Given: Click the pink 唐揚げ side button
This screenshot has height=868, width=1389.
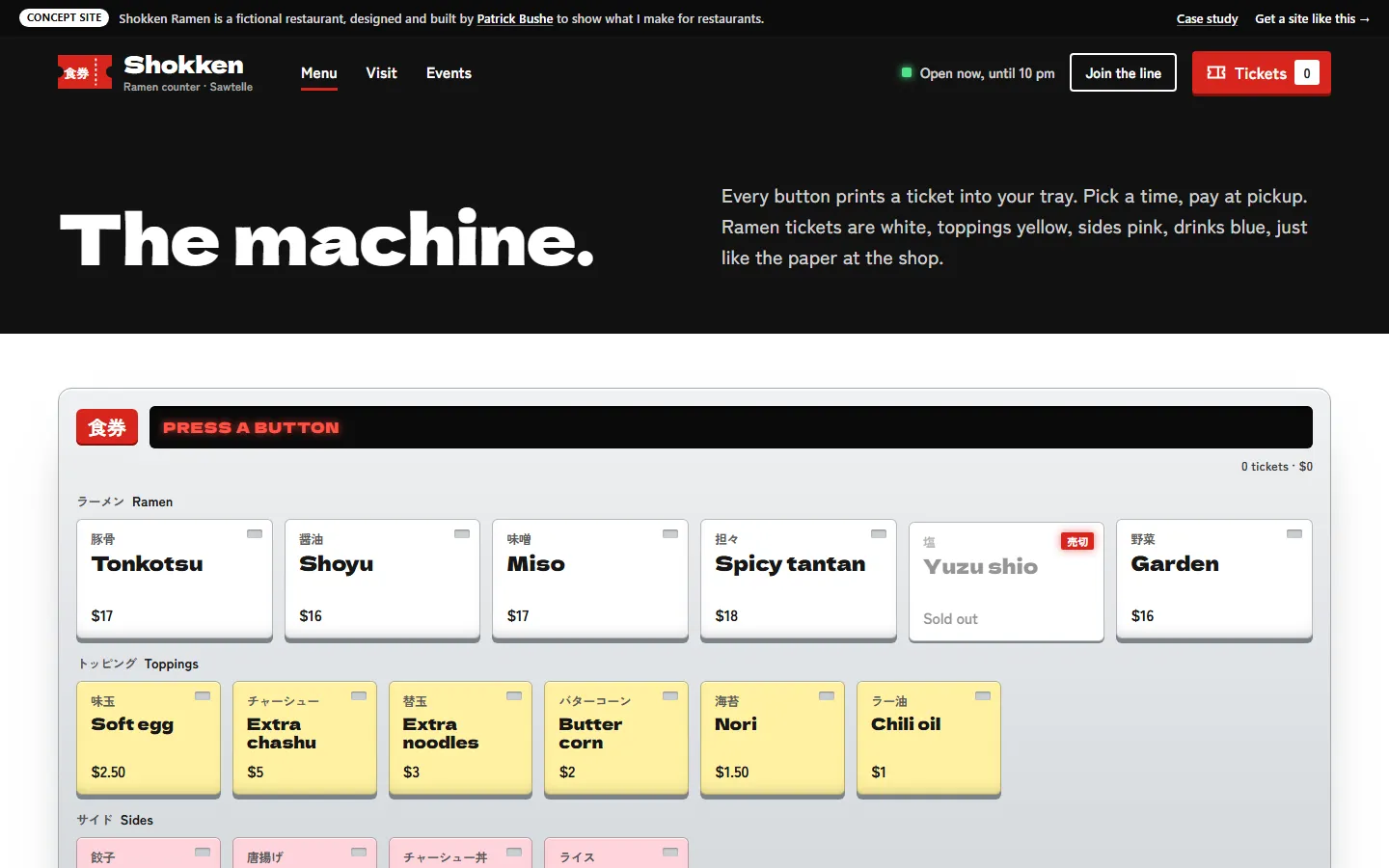Looking at the screenshot, I should click(x=305, y=854).
